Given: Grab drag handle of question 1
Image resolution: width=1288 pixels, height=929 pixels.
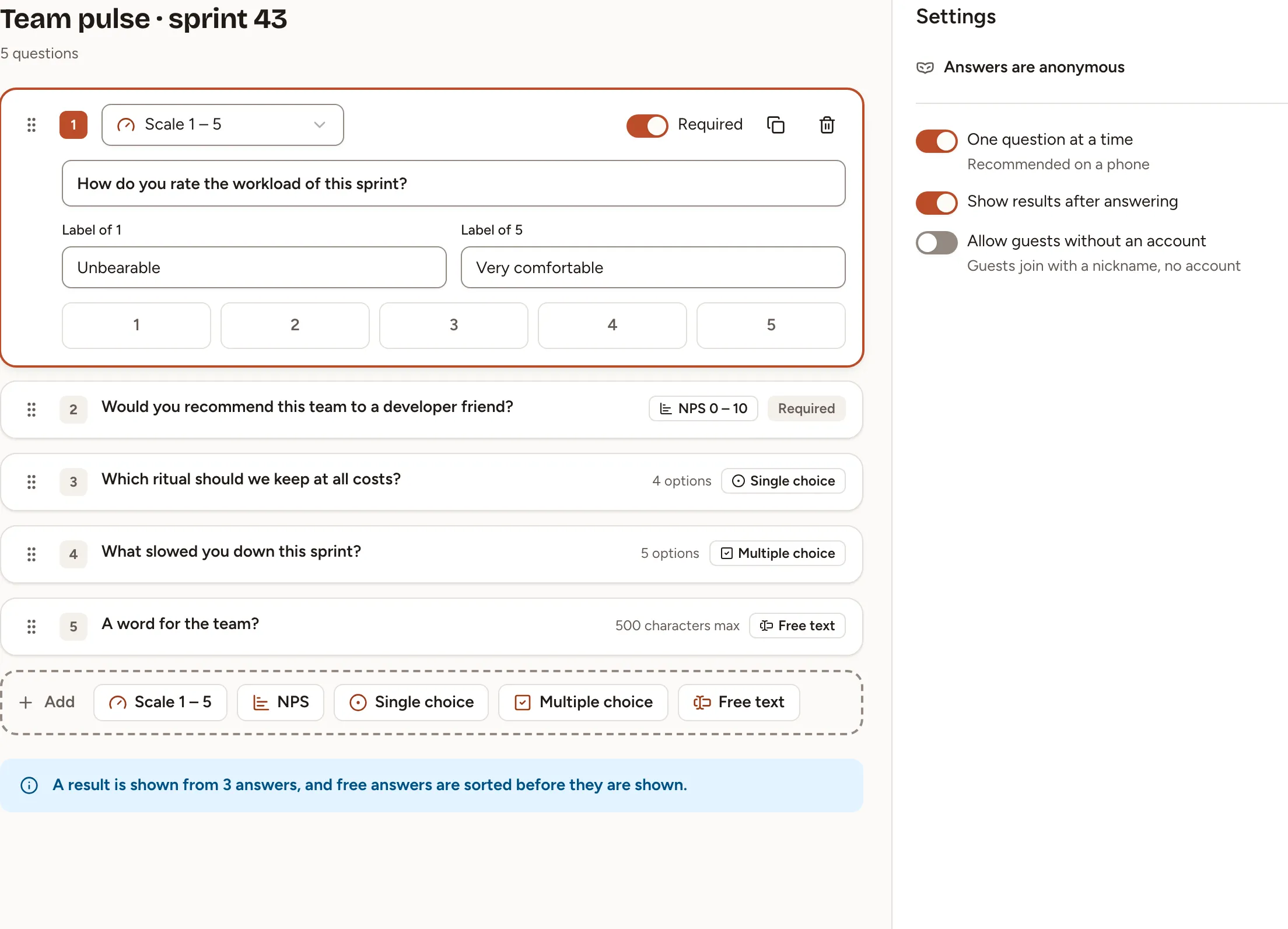Looking at the screenshot, I should tap(32, 125).
